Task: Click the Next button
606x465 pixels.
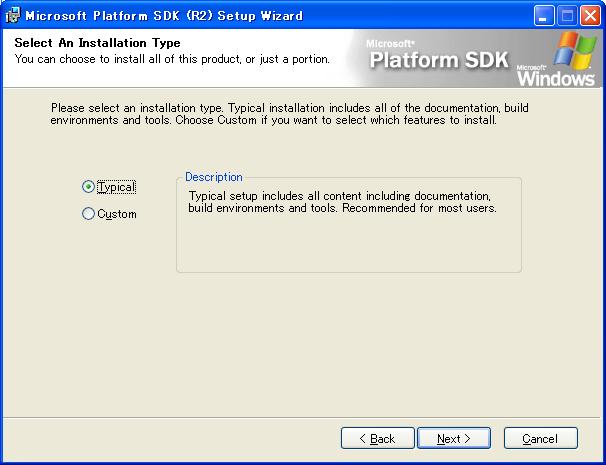Action: [454, 438]
